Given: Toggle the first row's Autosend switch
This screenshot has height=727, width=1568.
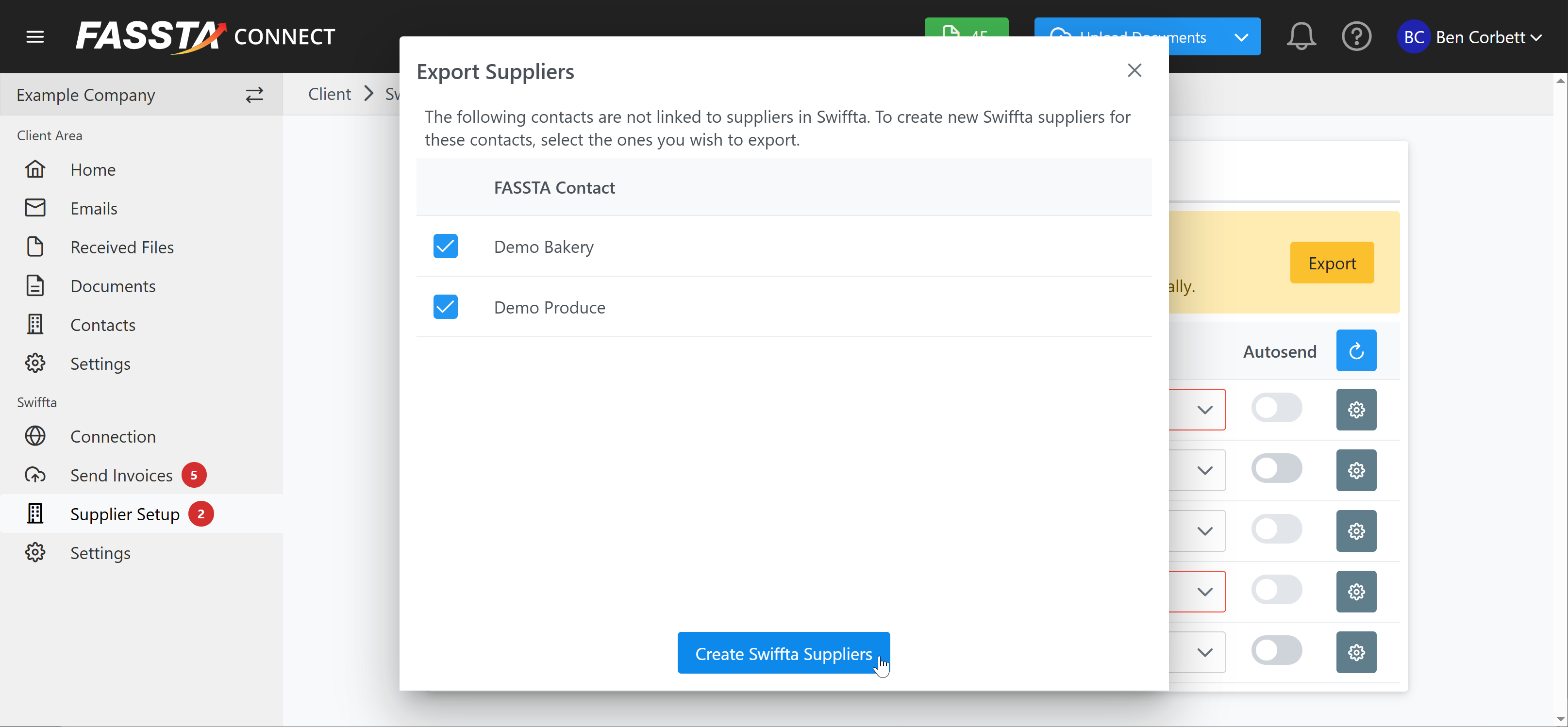Looking at the screenshot, I should (x=1276, y=408).
